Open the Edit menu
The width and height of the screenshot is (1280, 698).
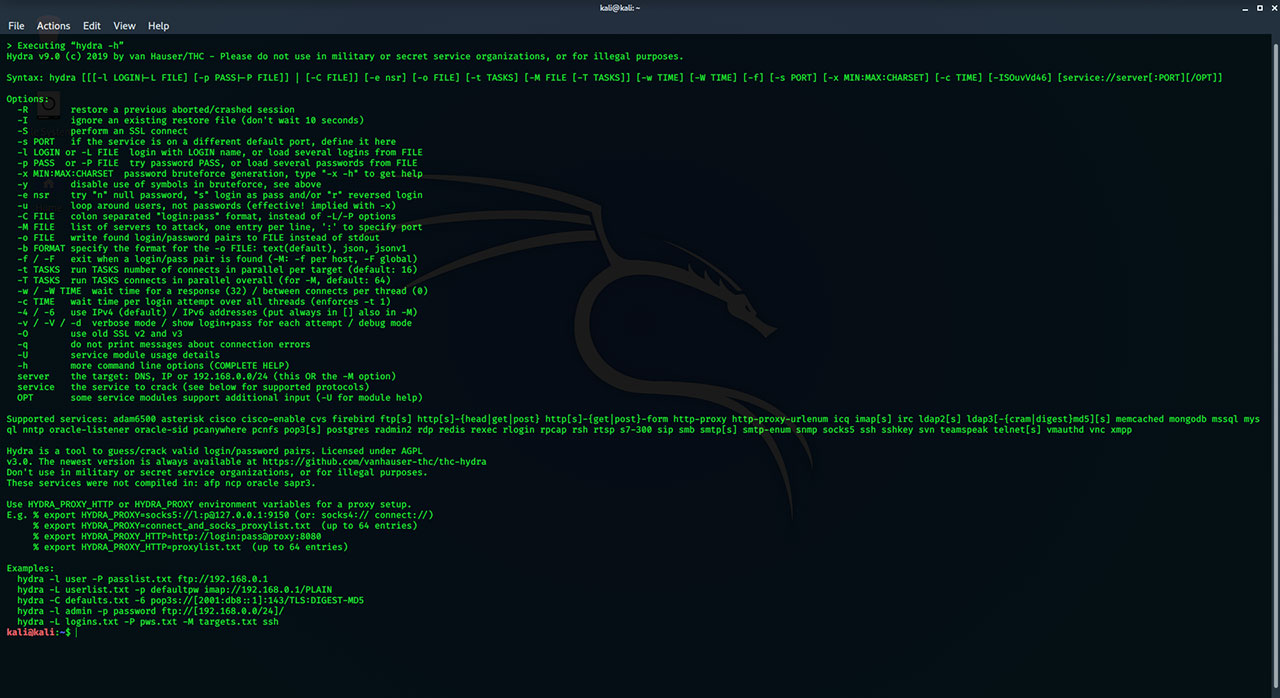tap(92, 25)
